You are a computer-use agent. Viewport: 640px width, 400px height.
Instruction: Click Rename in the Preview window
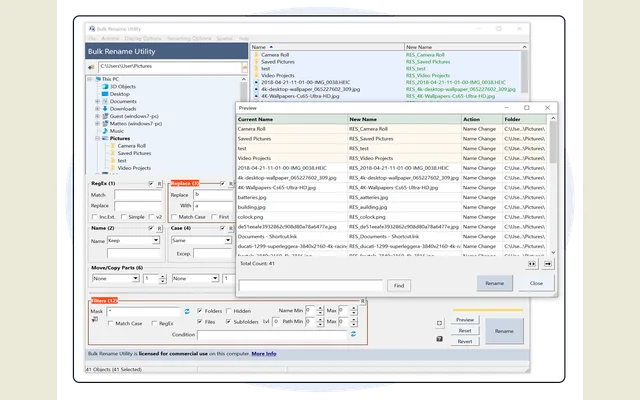coord(495,283)
